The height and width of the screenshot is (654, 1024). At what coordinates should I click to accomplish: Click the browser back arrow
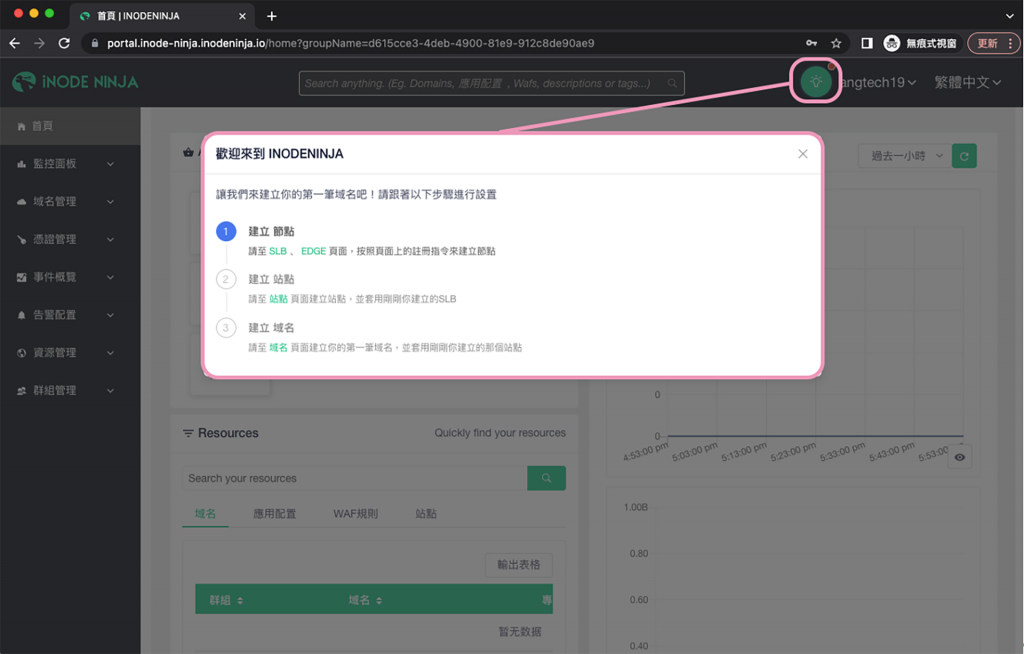[x=14, y=43]
